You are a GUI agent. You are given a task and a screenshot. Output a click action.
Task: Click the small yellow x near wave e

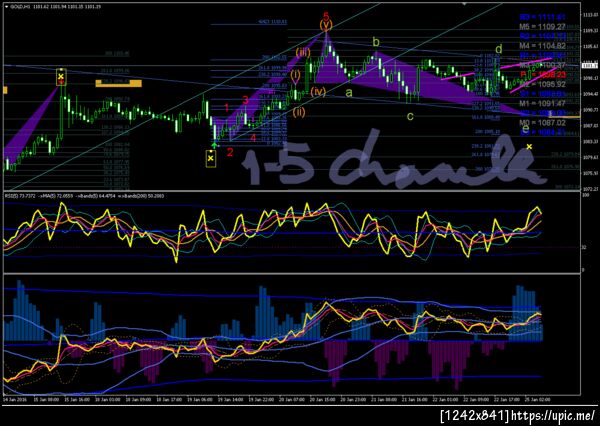529,147
